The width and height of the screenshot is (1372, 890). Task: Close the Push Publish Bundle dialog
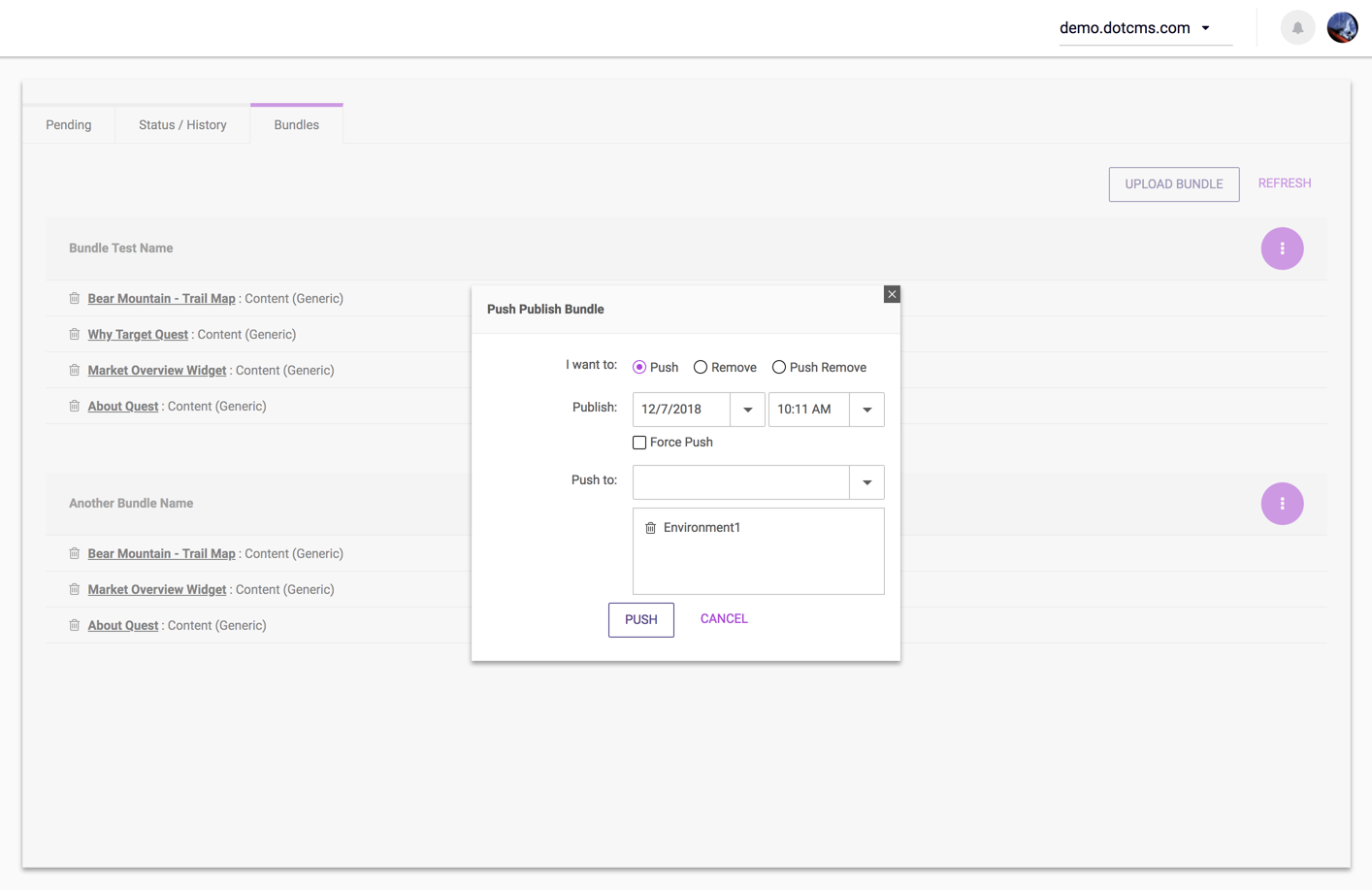[892, 294]
